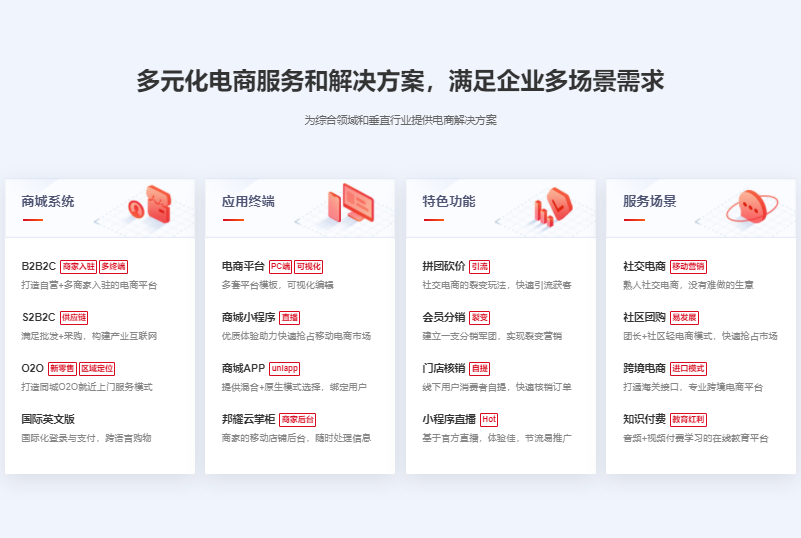Click the Hot tag beside 小程序直播

[x=488, y=420]
